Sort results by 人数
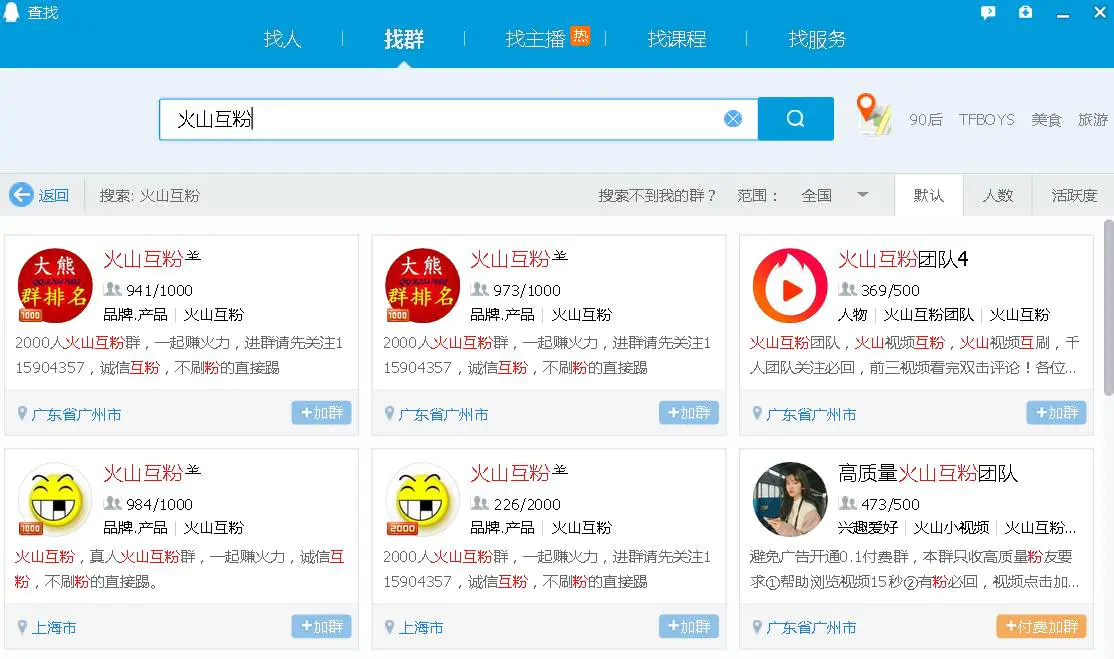This screenshot has height=659, width=1114. [x=997, y=195]
